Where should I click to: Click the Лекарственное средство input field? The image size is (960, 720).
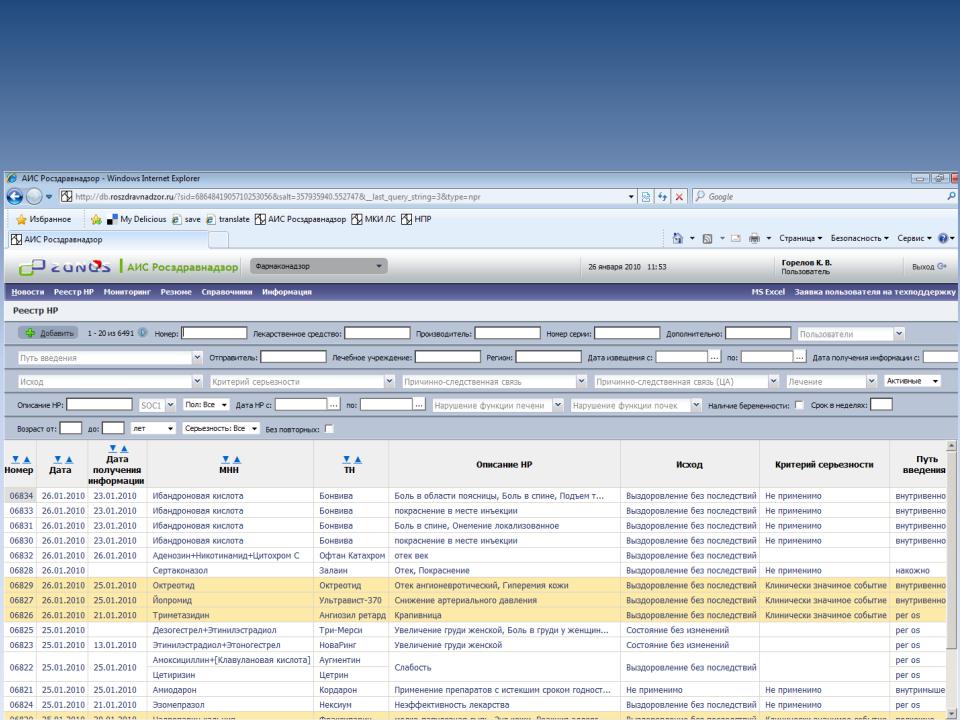click(377, 333)
